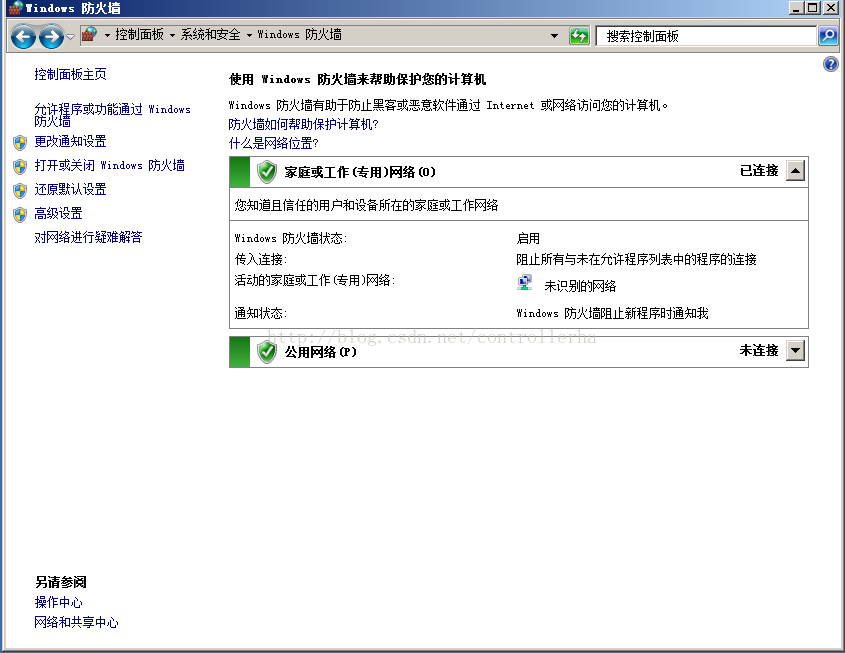Open the dropdown arrow before Windows 防火墙 breadcrumb
This screenshot has width=845, height=653.
[x=250, y=36]
